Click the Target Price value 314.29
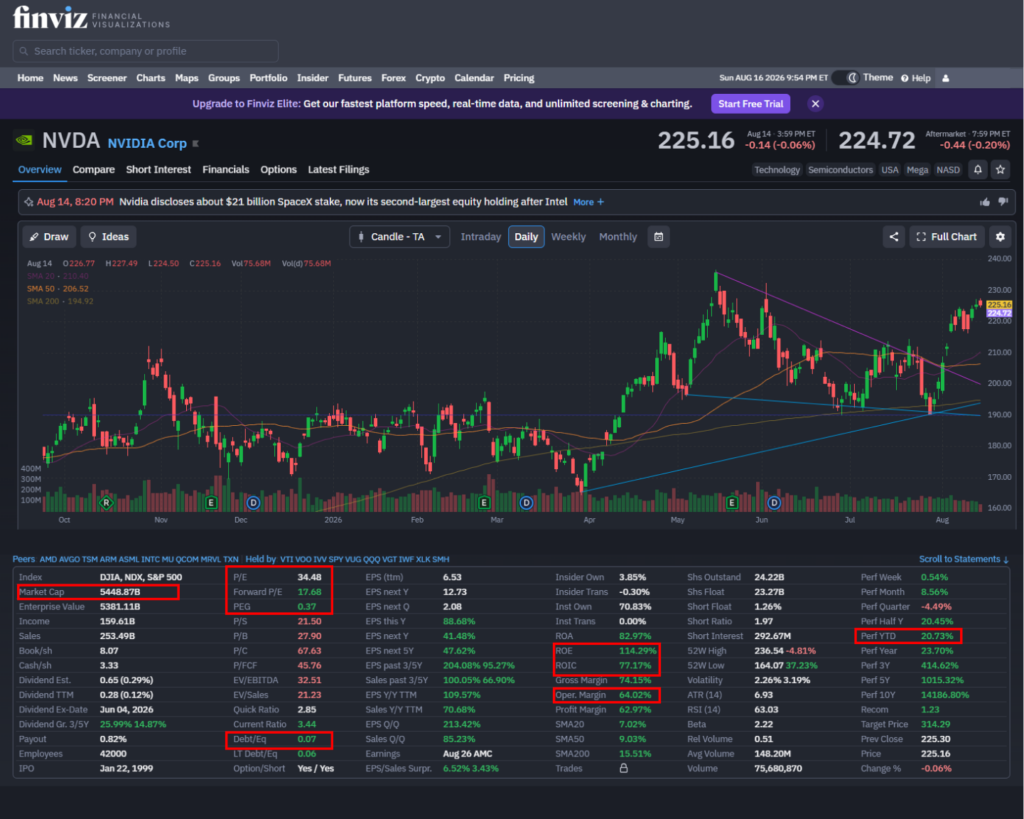1024x819 pixels. tap(935, 724)
